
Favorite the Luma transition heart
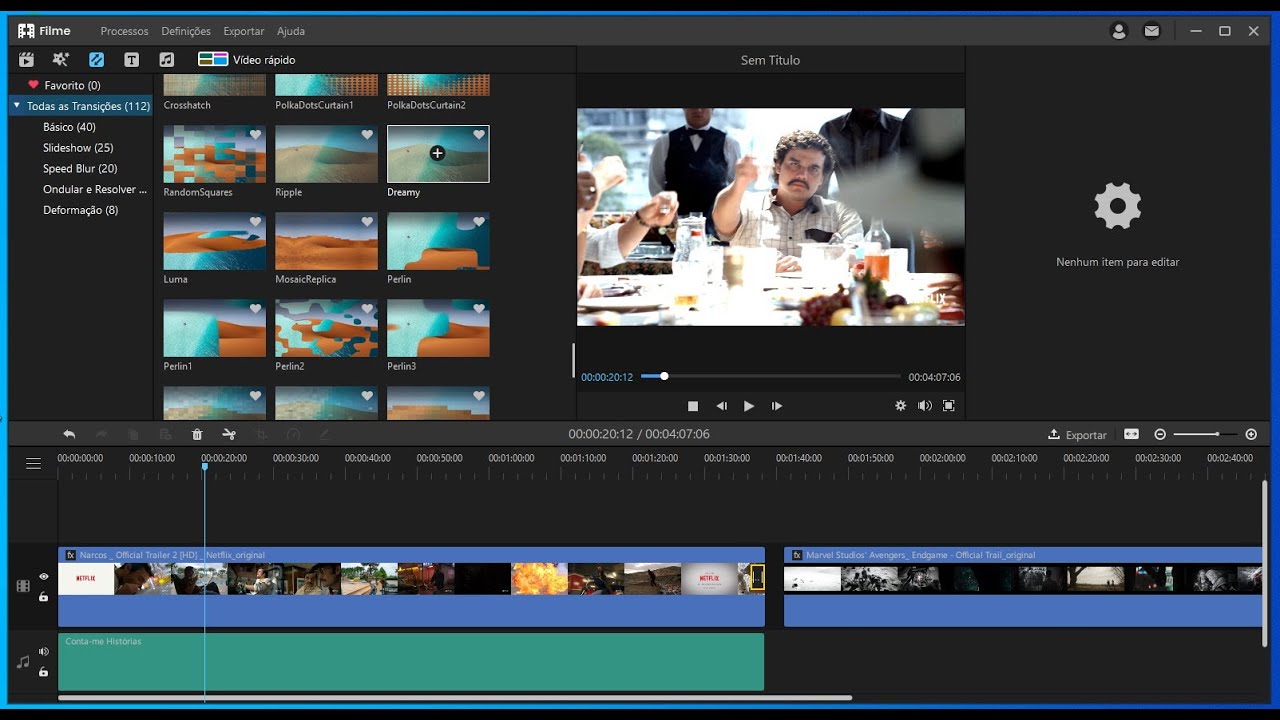pos(255,222)
